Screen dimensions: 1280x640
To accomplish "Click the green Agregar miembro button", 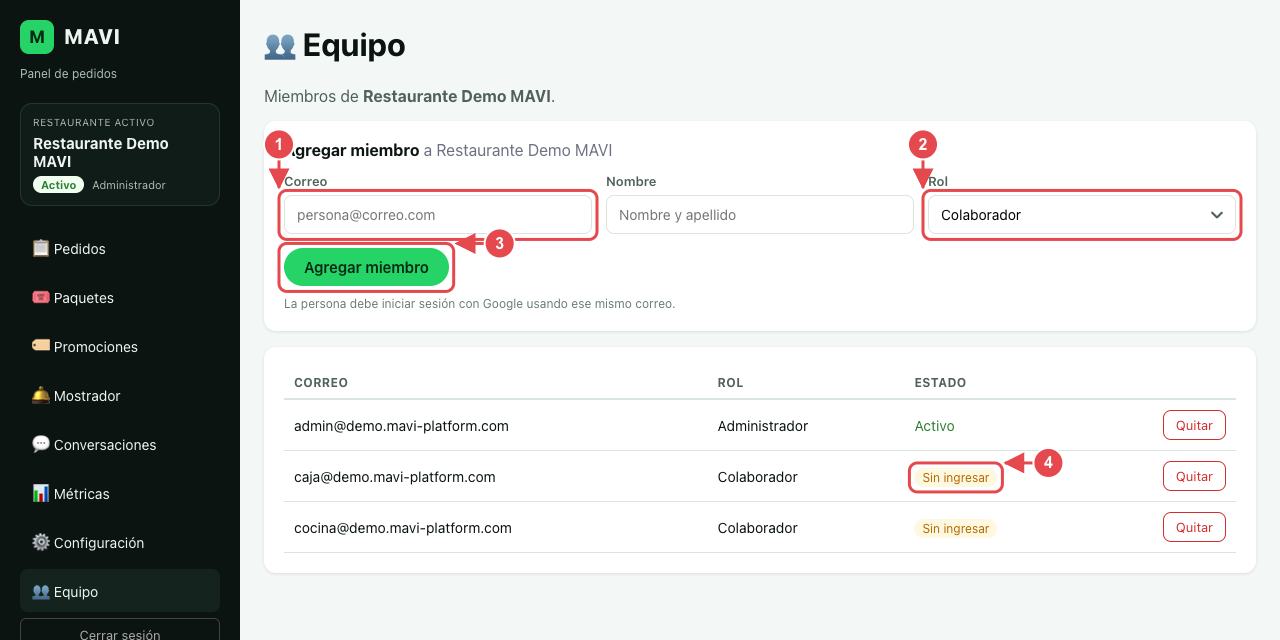I will tap(366, 267).
